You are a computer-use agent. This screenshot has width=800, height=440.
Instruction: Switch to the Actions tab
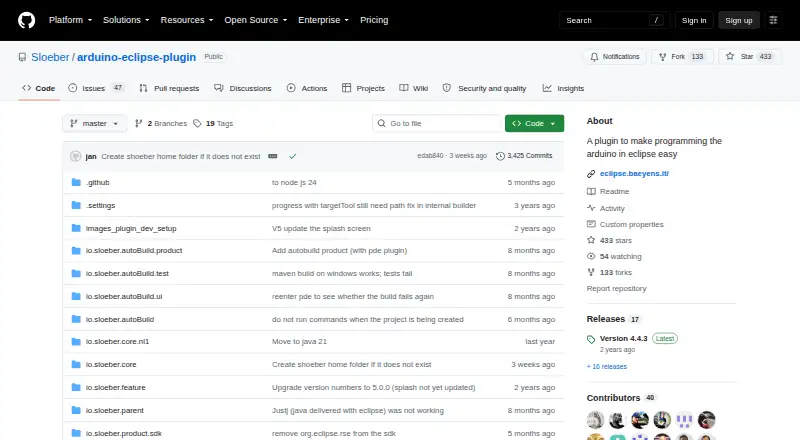307,88
